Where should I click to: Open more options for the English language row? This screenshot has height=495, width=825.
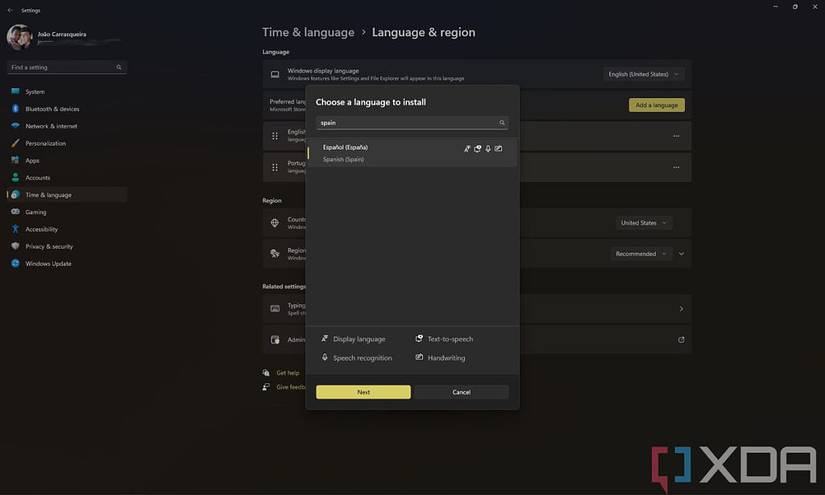click(676, 136)
